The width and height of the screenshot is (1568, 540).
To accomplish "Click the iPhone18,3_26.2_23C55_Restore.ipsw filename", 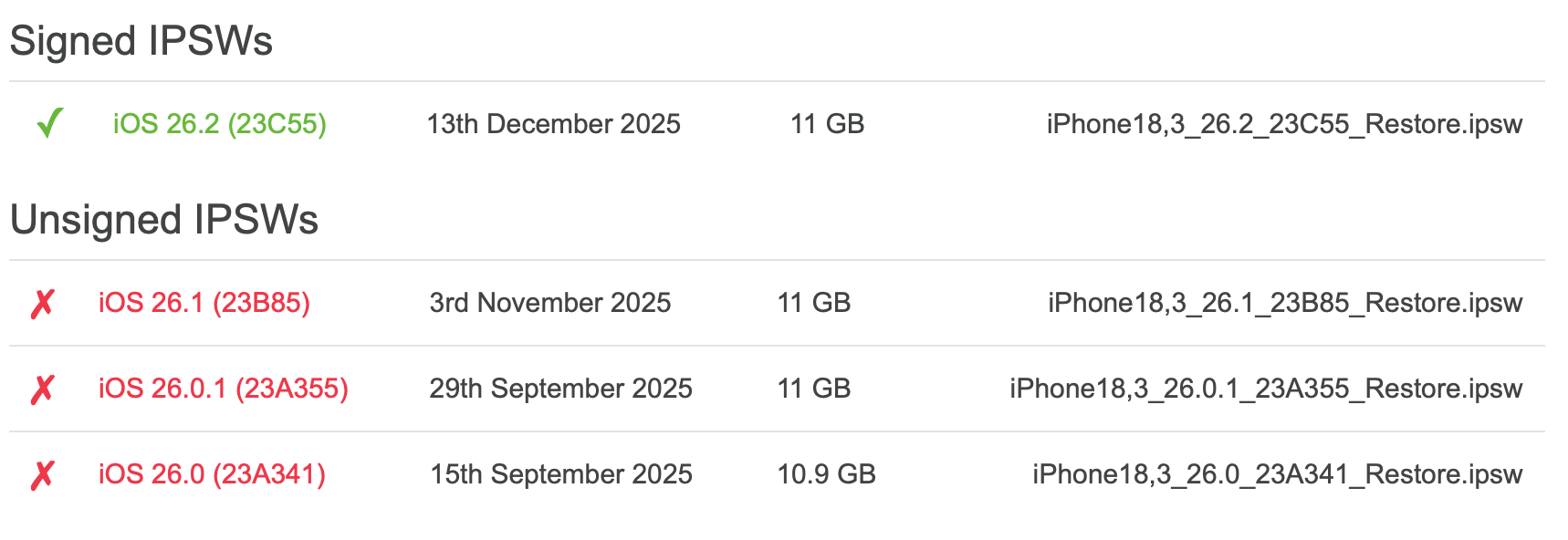I will [x=1283, y=124].
